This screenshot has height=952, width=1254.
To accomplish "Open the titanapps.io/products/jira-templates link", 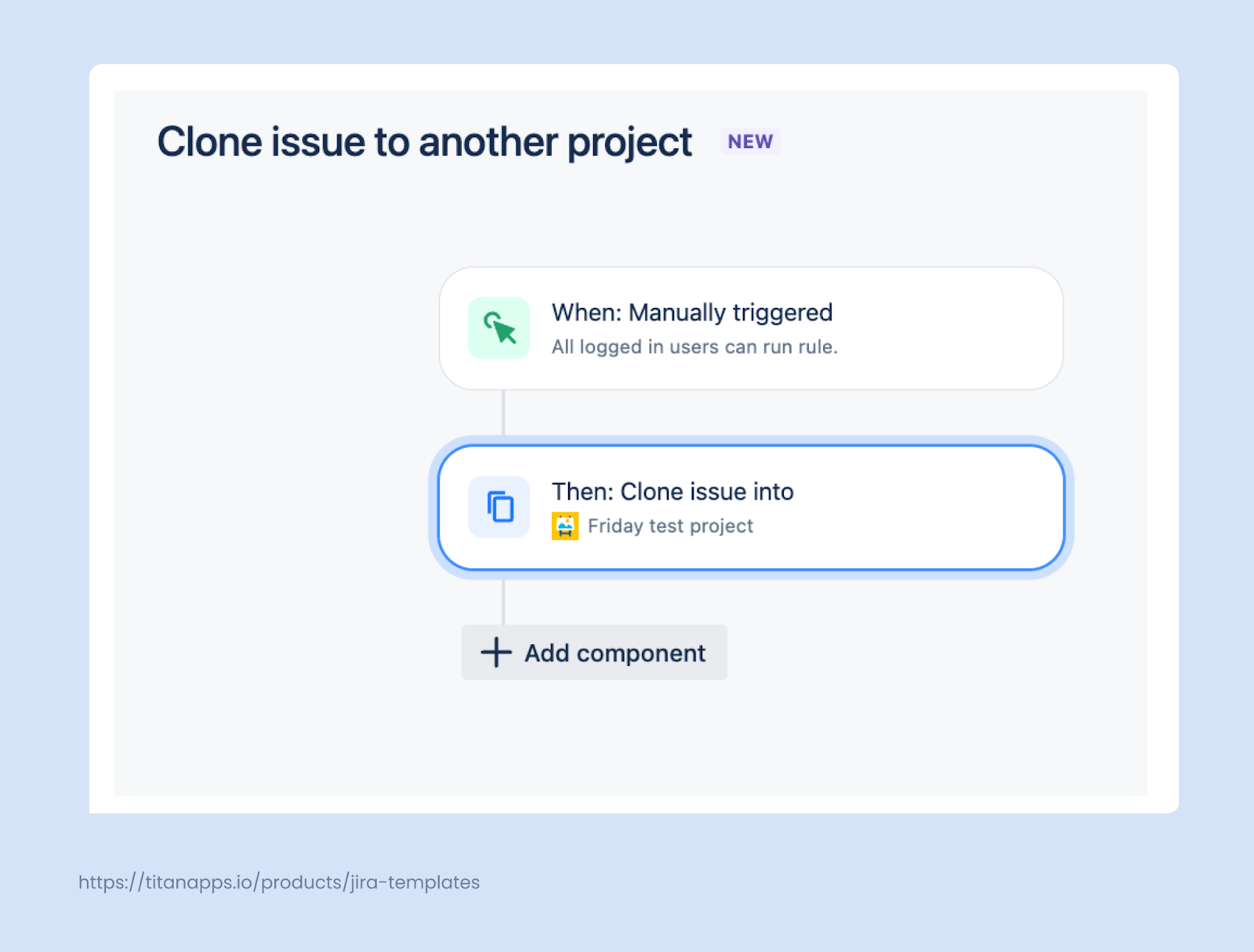I will [x=277, y=881].
